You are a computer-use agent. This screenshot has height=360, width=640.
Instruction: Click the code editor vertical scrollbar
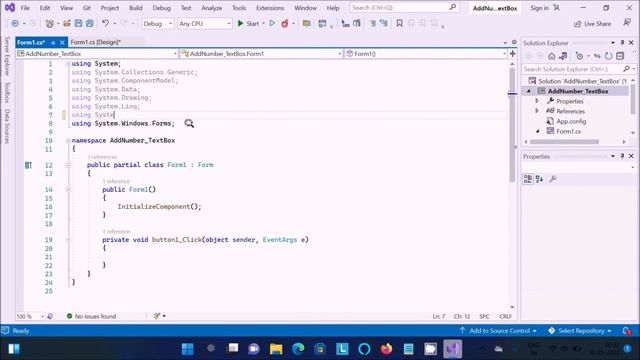click(512, 124)
